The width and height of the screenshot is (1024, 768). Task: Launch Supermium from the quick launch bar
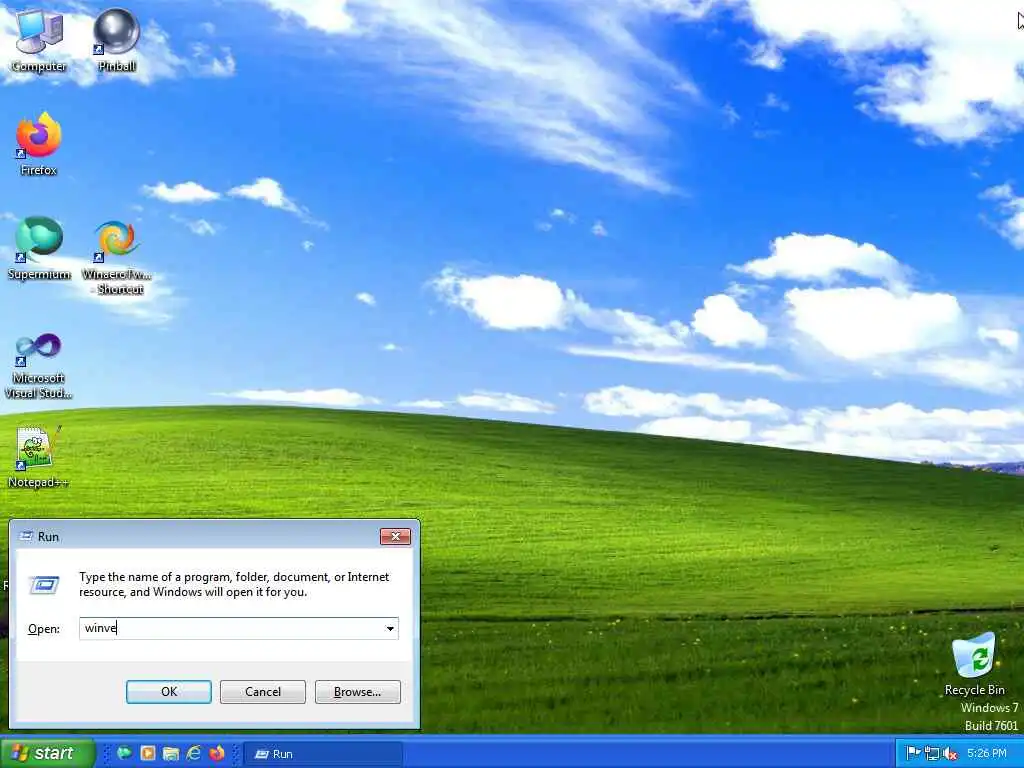[x=123, y=753]
